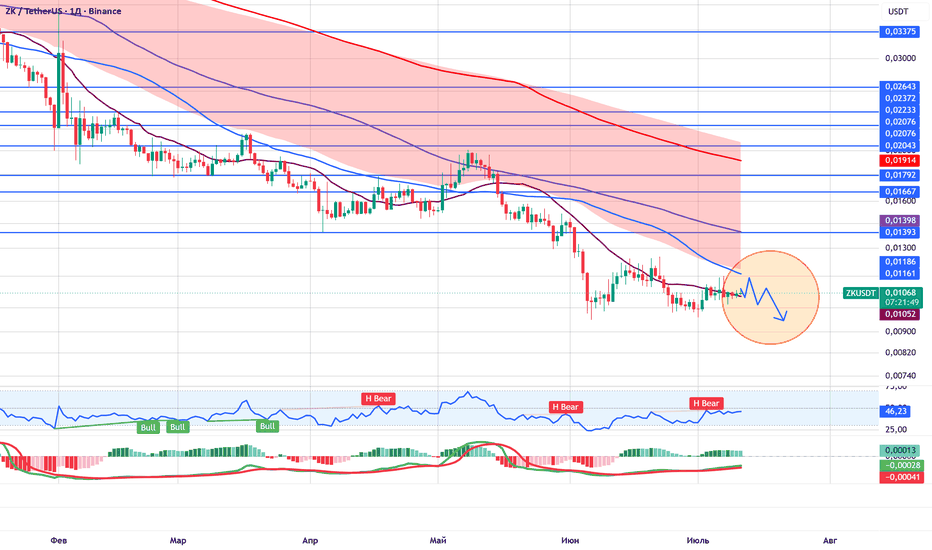Click the red −0,00041 signal label
The image size is (932, 550).
pyautogui.click(x=902, y=477)
